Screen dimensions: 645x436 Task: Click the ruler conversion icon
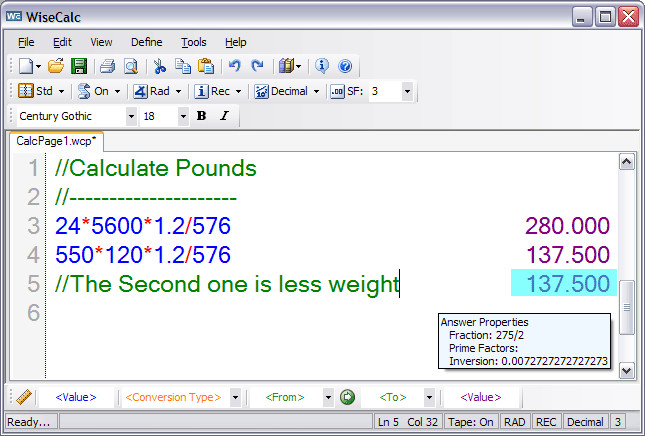(24, 397)
